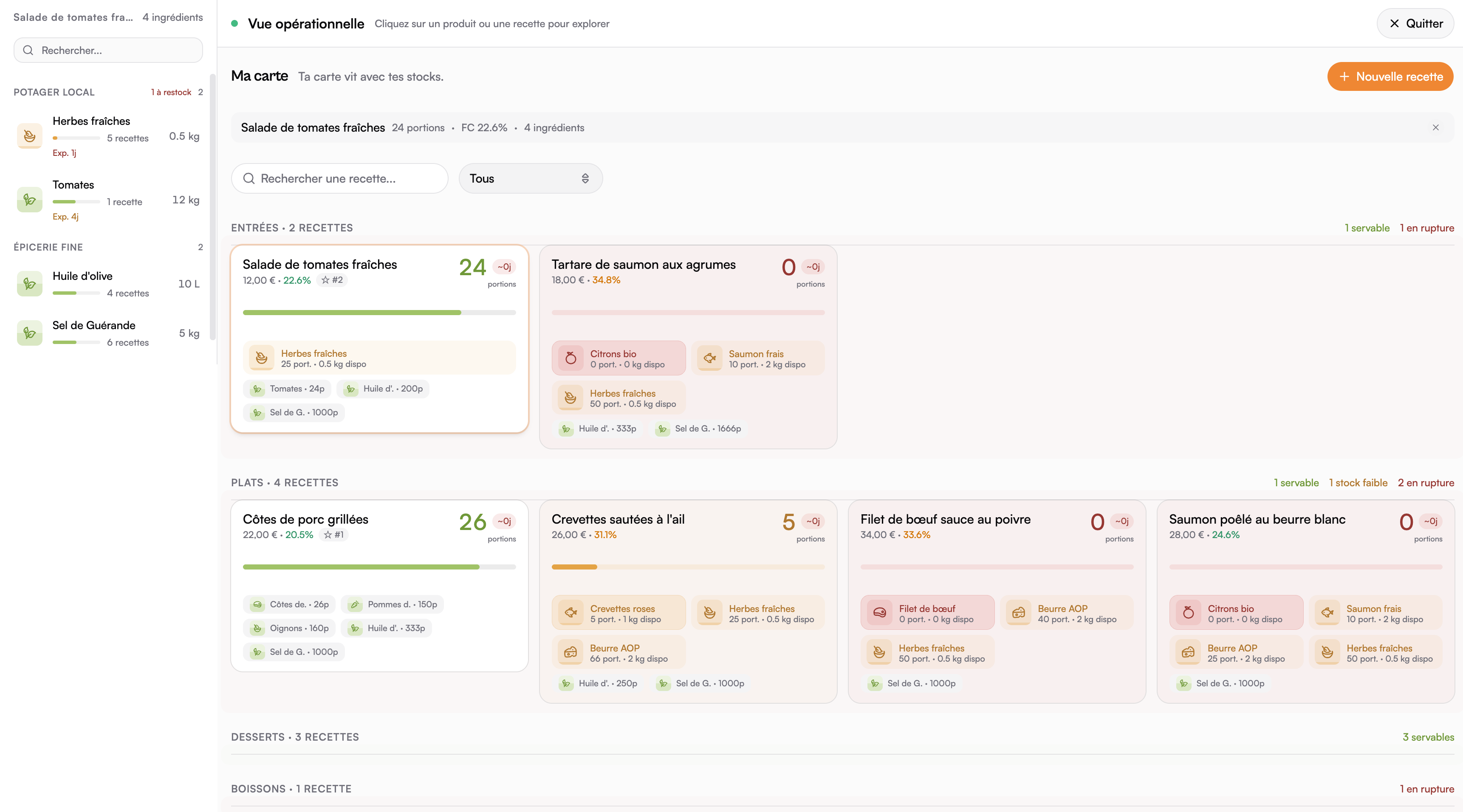Expand the BOISSONS · 1 RECETTE section
This screenshot has width=1463, height=812.
291,789
